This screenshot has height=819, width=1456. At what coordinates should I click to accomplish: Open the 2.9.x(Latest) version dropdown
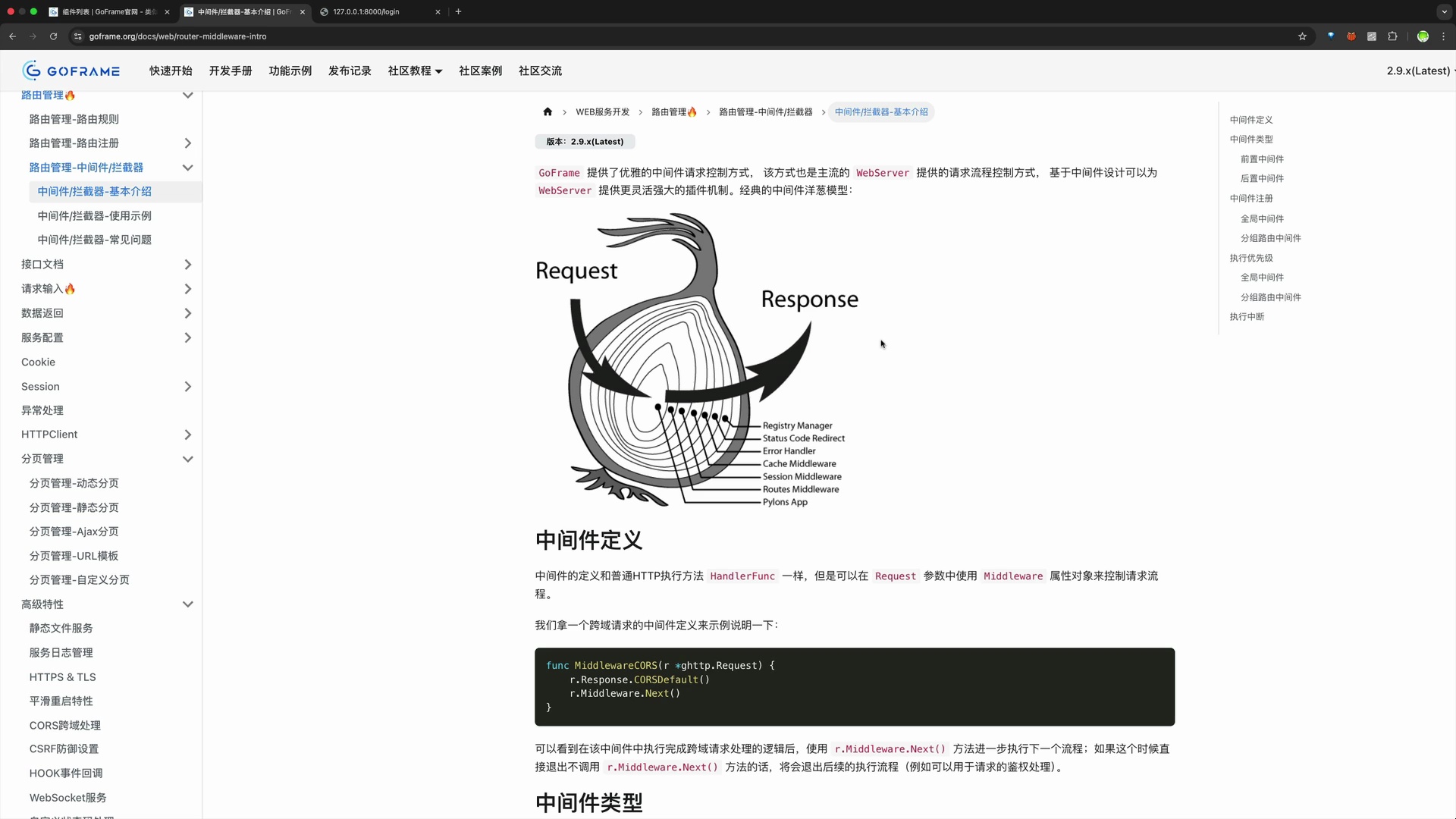coord(1420,71)
